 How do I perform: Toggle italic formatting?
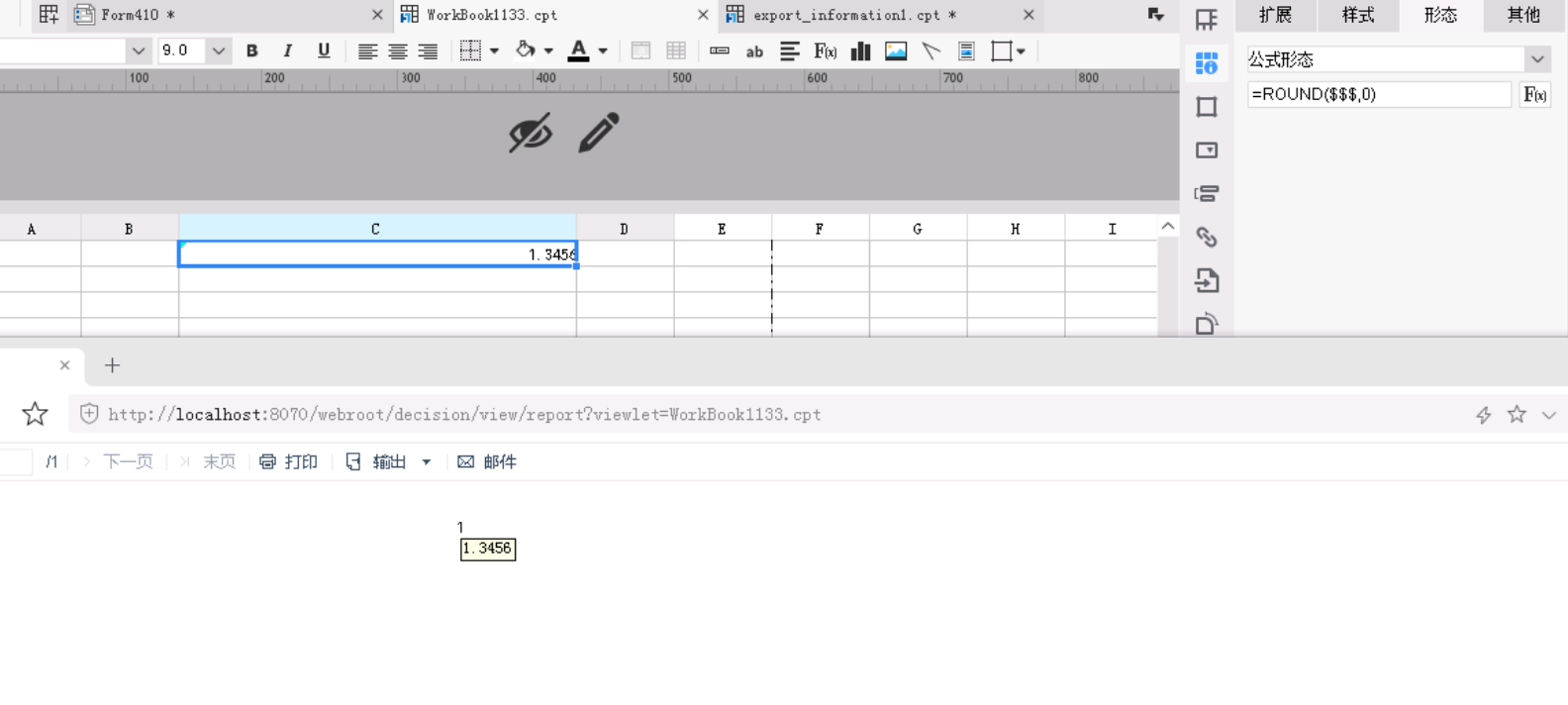(x=288, y=50)
